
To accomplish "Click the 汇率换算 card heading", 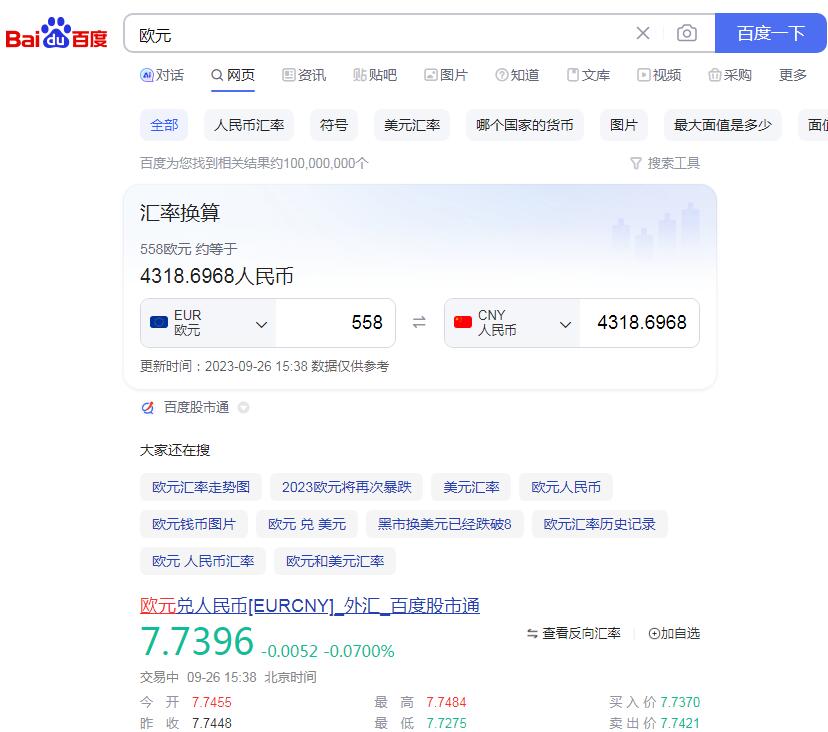I will (180, 213).
